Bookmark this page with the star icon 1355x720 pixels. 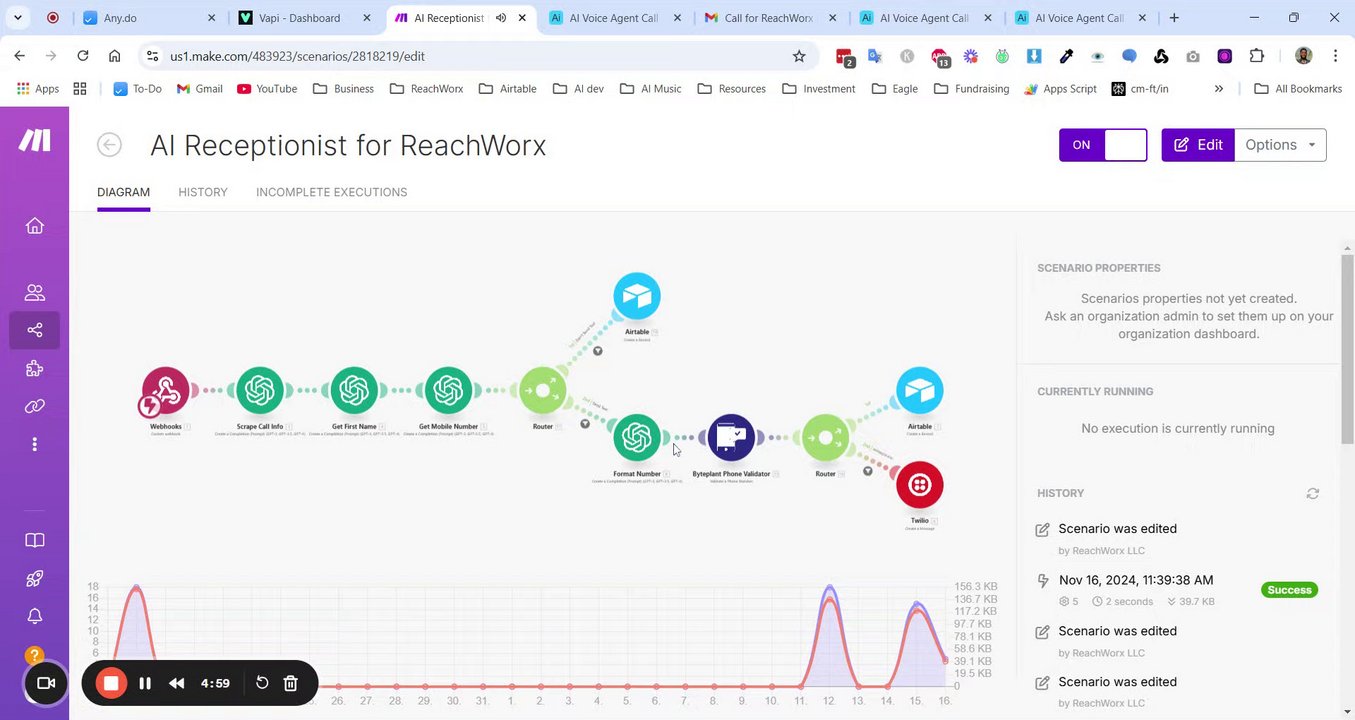pyautogui.click(x=799, y=57)
